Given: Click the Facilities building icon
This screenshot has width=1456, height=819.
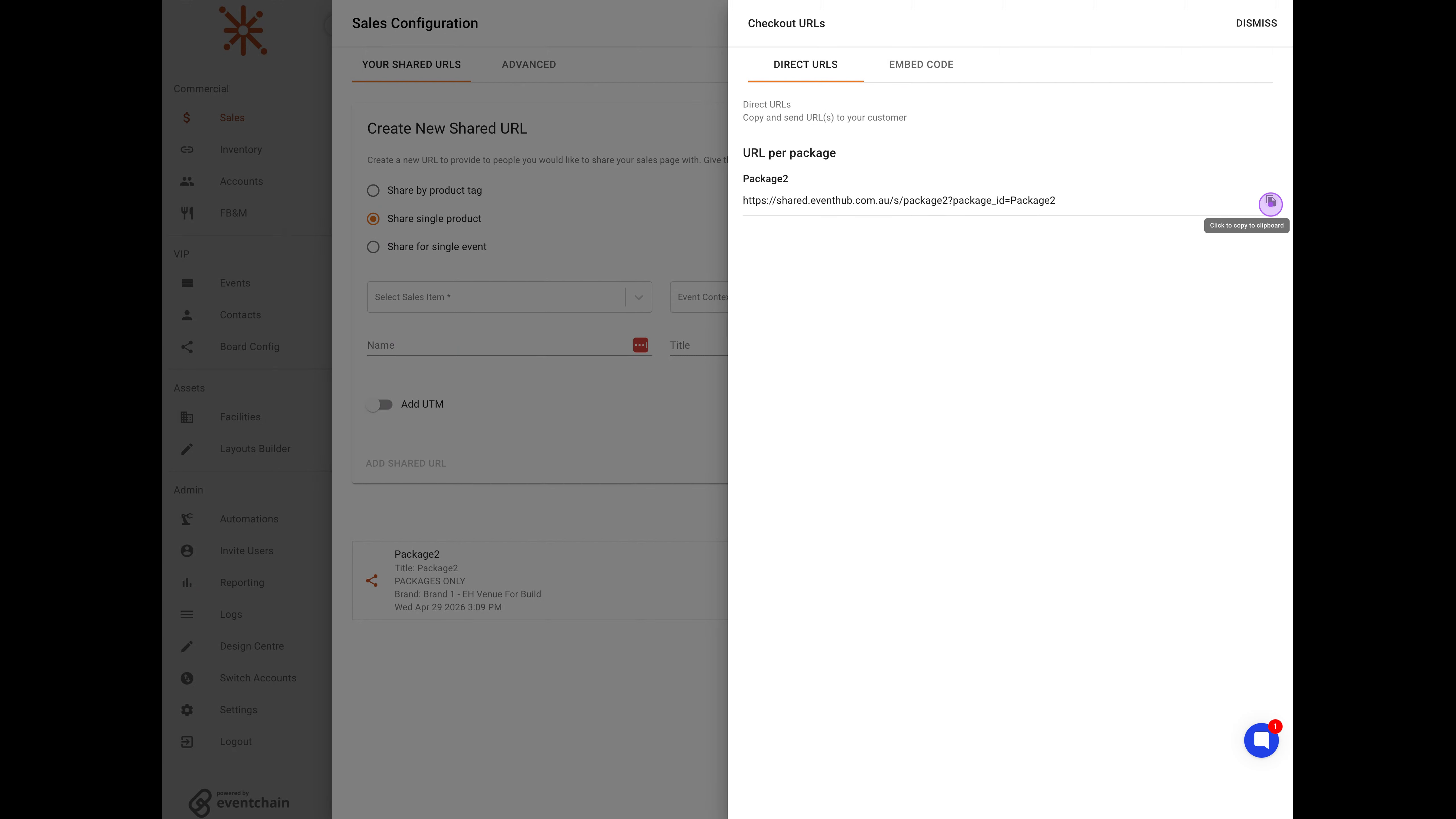Looking at the screenshot, I should [x=187, y=417].
